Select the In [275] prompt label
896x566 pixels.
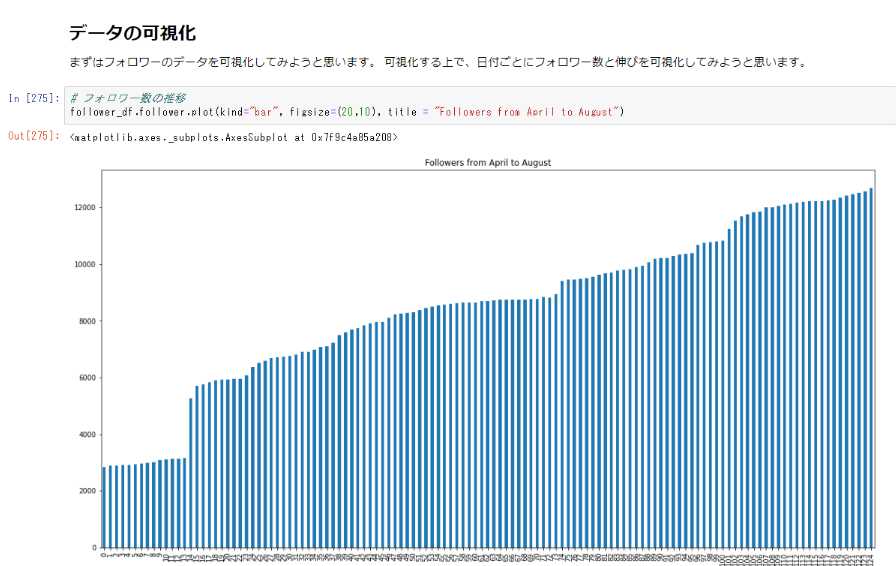(x=34, y=98)
